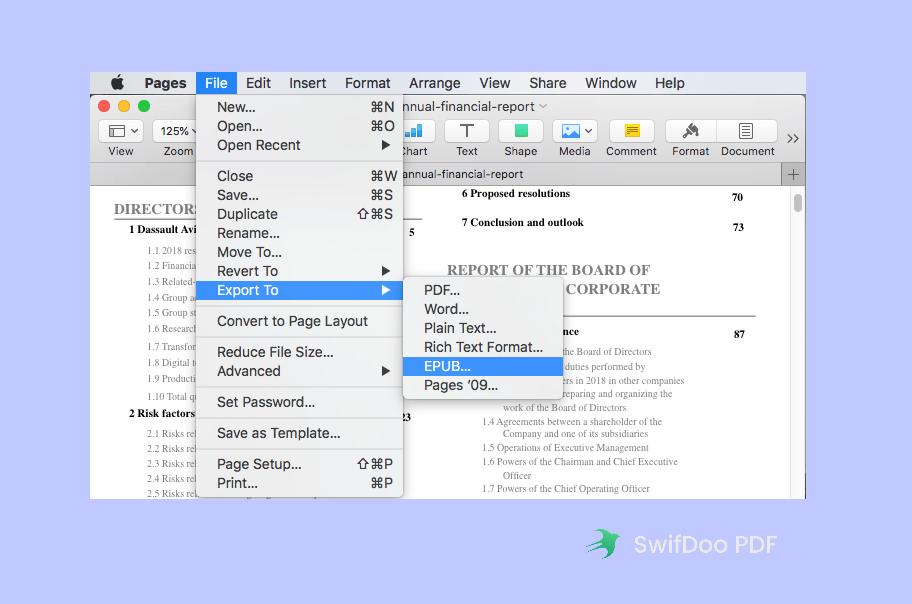
Task: Export to PDF... option
Action: click(x=483, y=290)
